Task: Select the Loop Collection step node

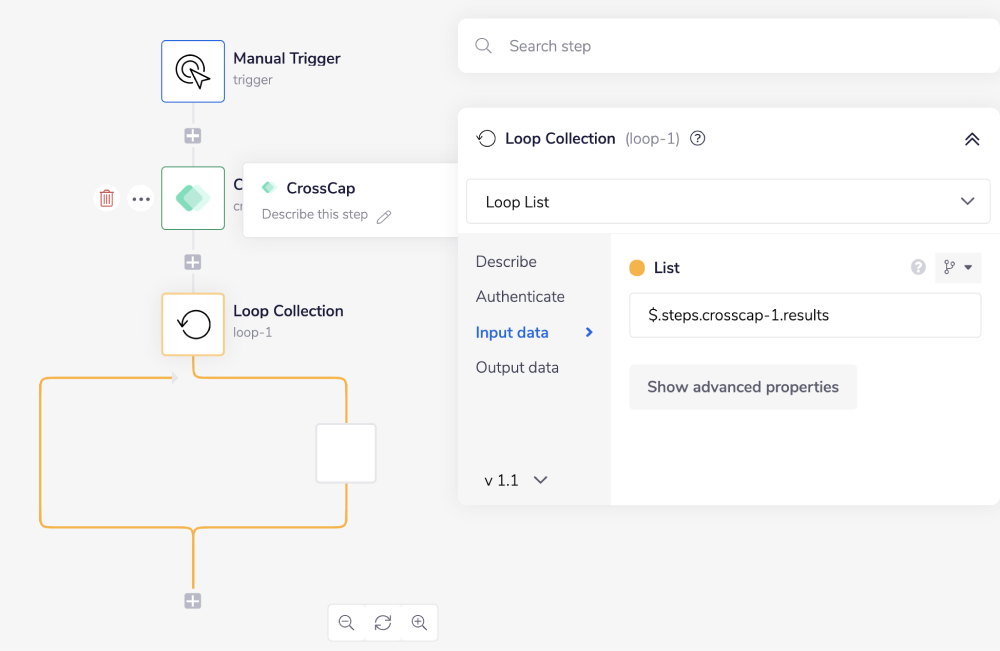Action: (x=193, y=324)
